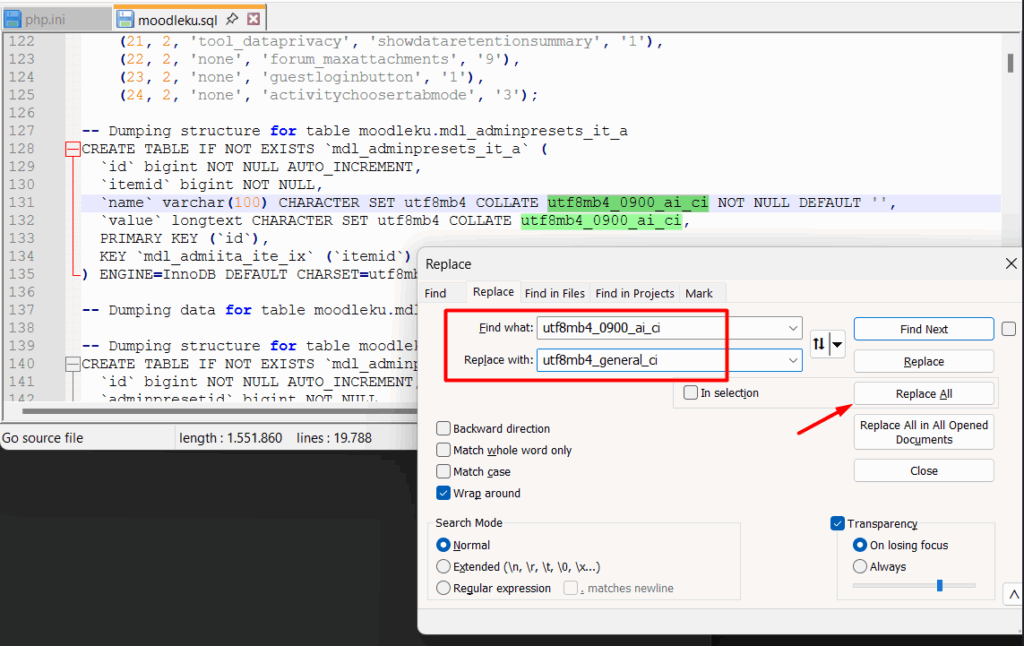Click the scroll-up chevron in the editor corner
Image resolution: width=1024 pixels, height=646 pixels.
click(1012, 593)
